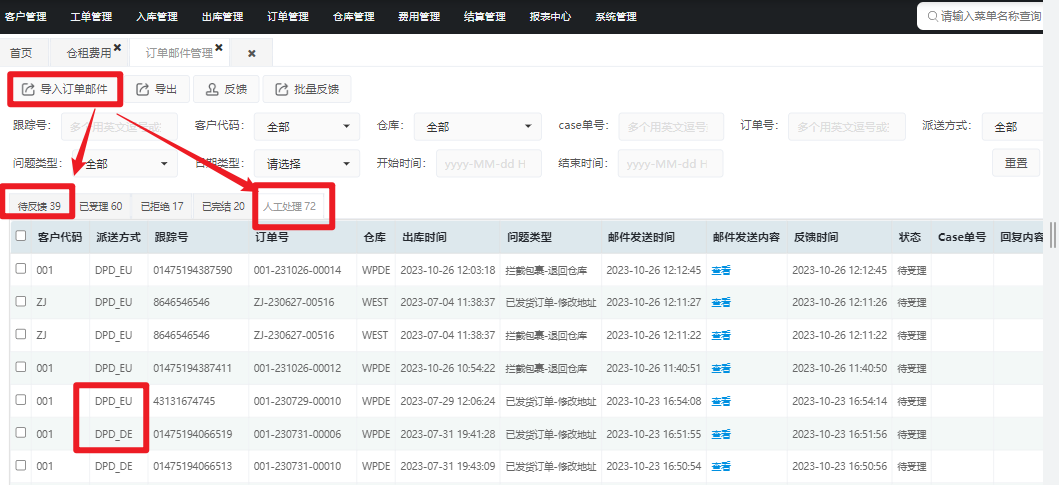Image resolution: width=1059 pixels, height=485 pixels.
Task: Focus the 跟踪号 input field
Action: coord(120,126)
